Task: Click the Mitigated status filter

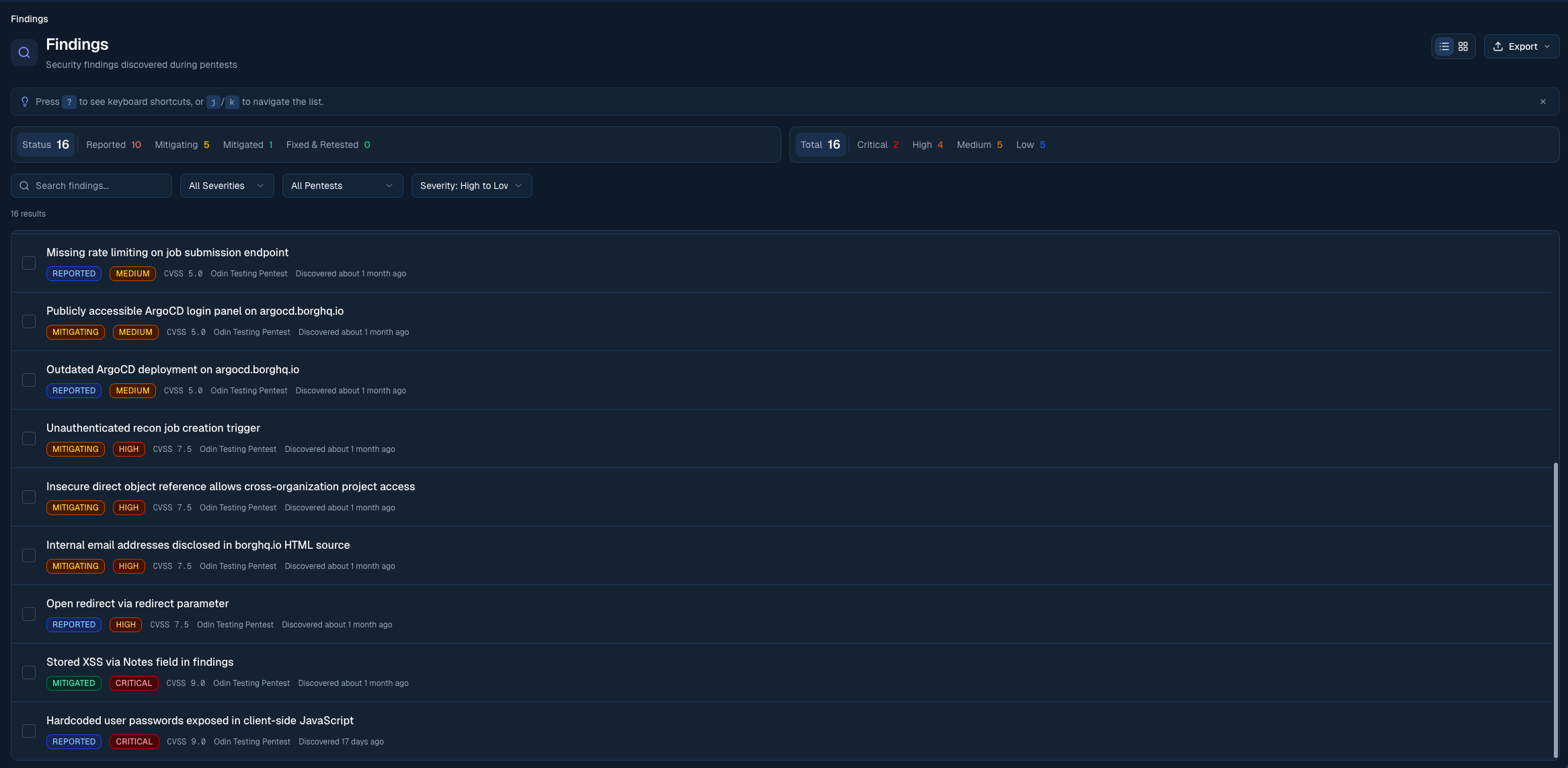Action: [247, 144]
